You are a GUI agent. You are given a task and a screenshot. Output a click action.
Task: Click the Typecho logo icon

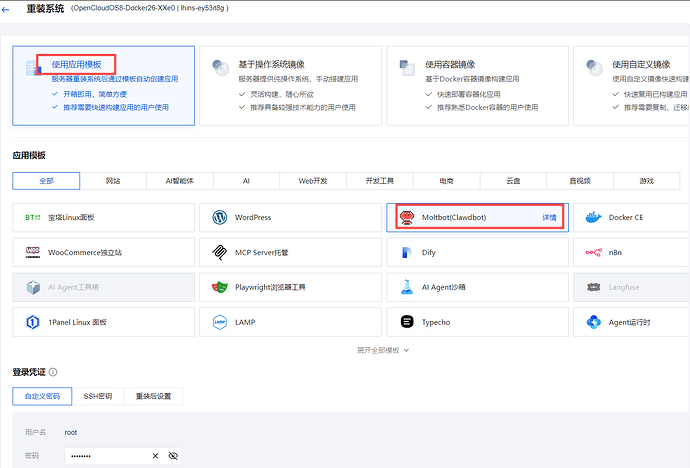point(407,322)
